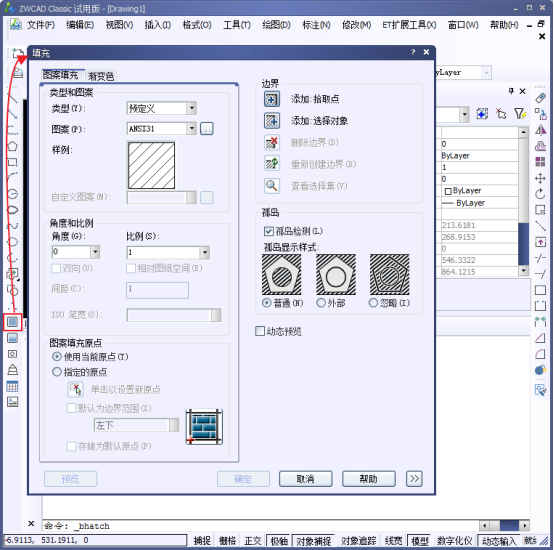This screenshot has height=550, width=554.
Task: Click the Move tool in right toolbar
Action: pyautogui.click(x=540, y=178)
